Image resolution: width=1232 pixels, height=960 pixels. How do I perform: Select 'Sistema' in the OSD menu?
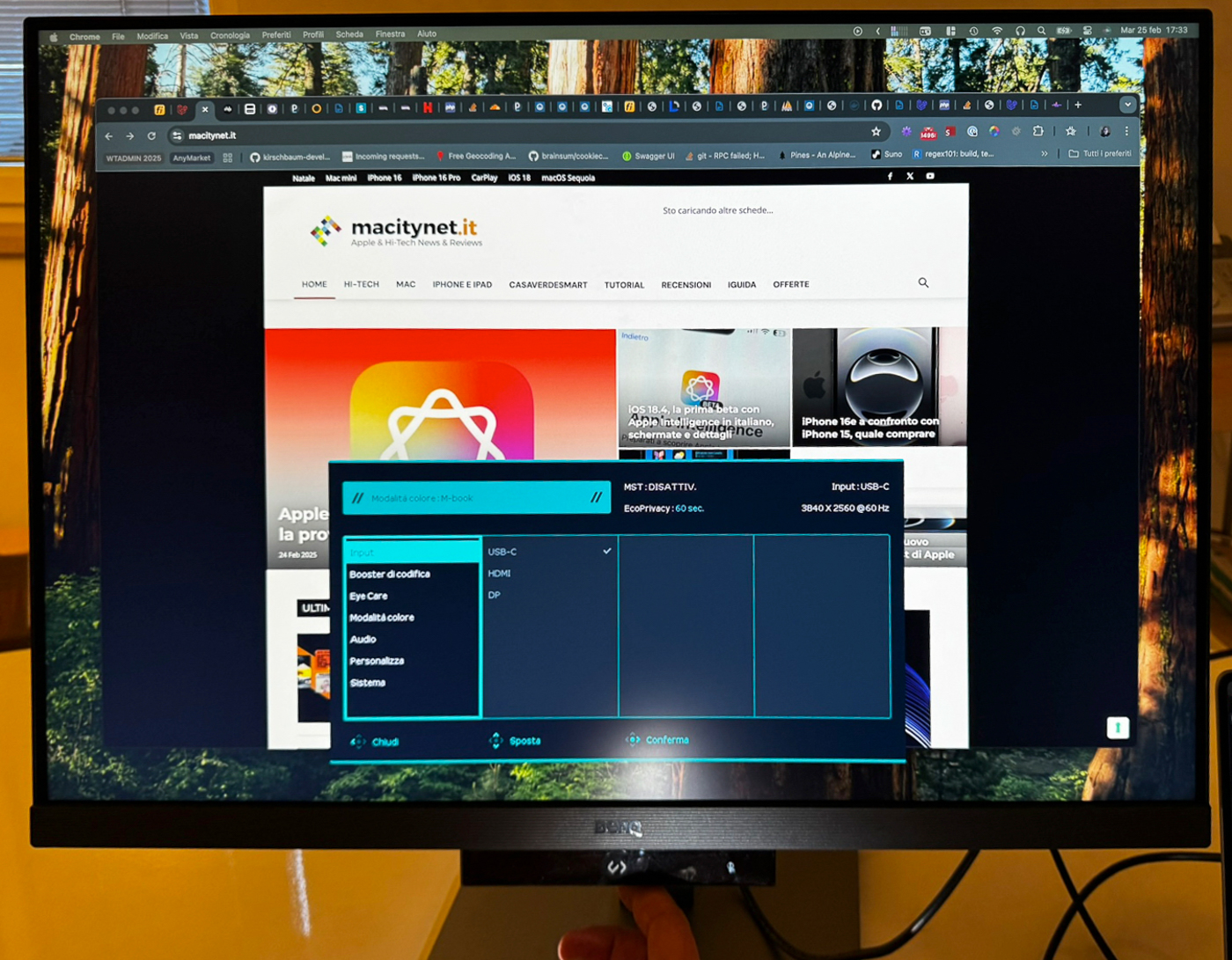click(368, 683)
